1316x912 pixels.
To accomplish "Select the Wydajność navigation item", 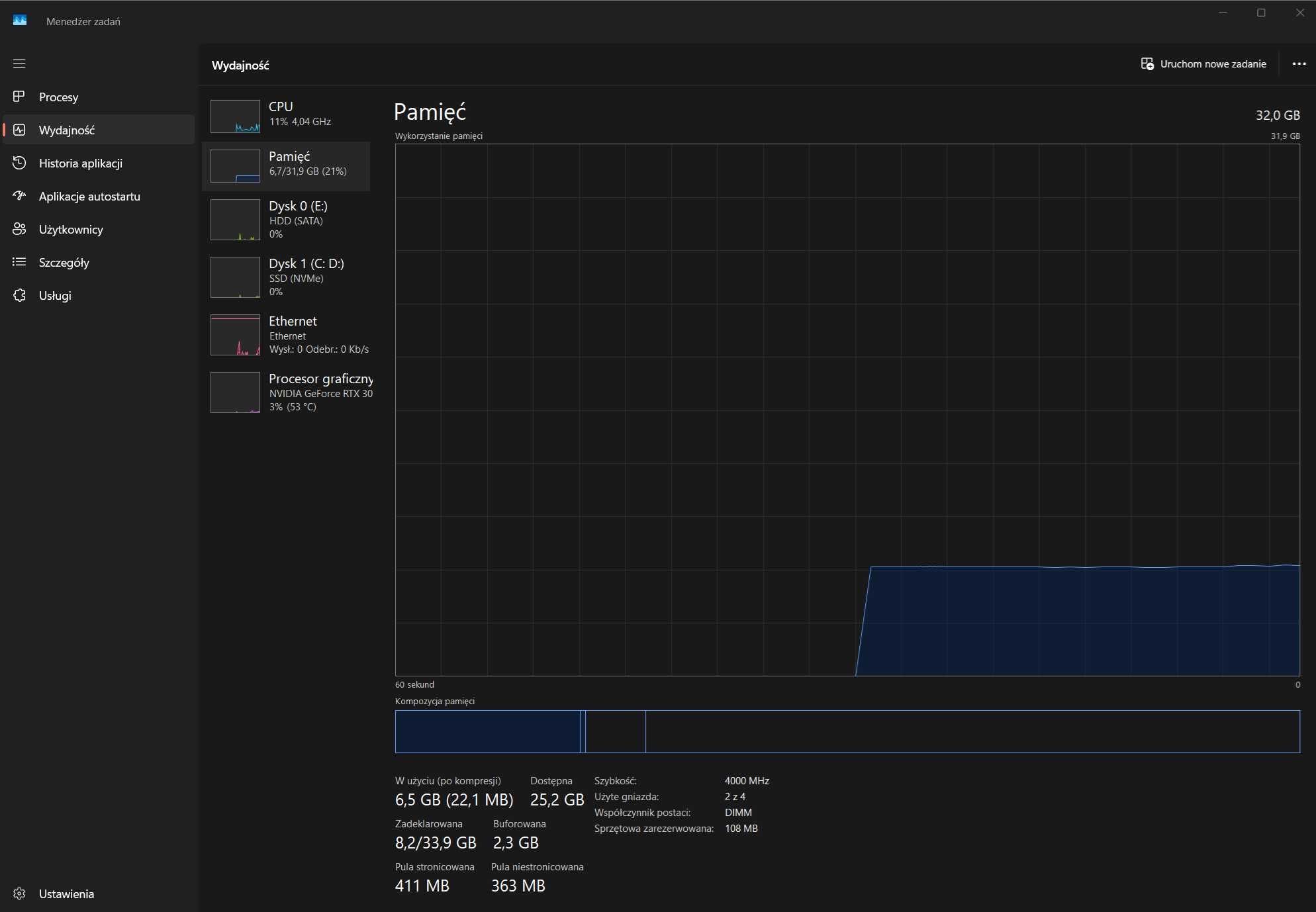I will (x=99, y=130).
